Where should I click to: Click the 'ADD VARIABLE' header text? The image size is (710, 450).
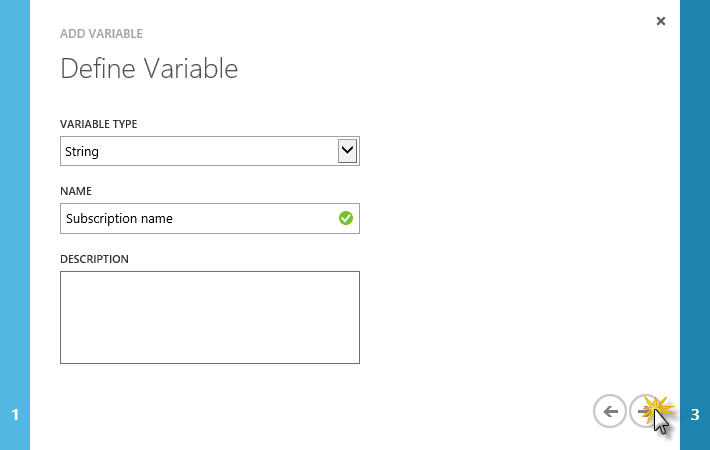(101, 34)
